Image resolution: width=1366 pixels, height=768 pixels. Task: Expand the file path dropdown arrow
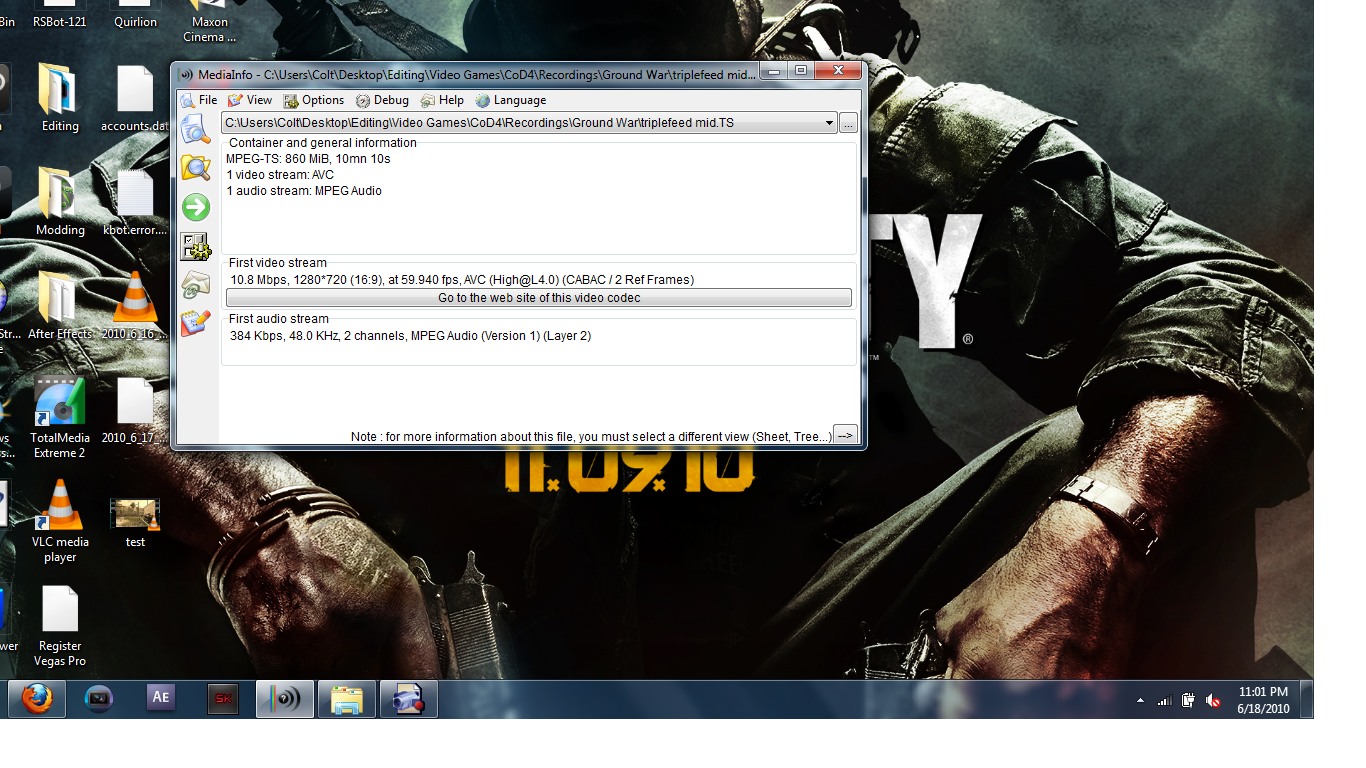[829, 123]
